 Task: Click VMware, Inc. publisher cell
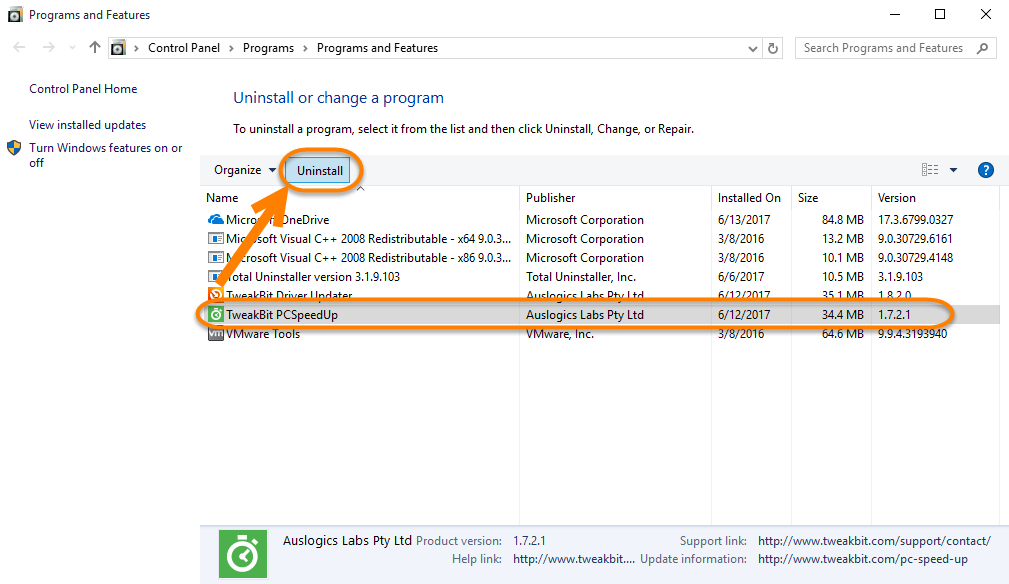pos(560,334)
